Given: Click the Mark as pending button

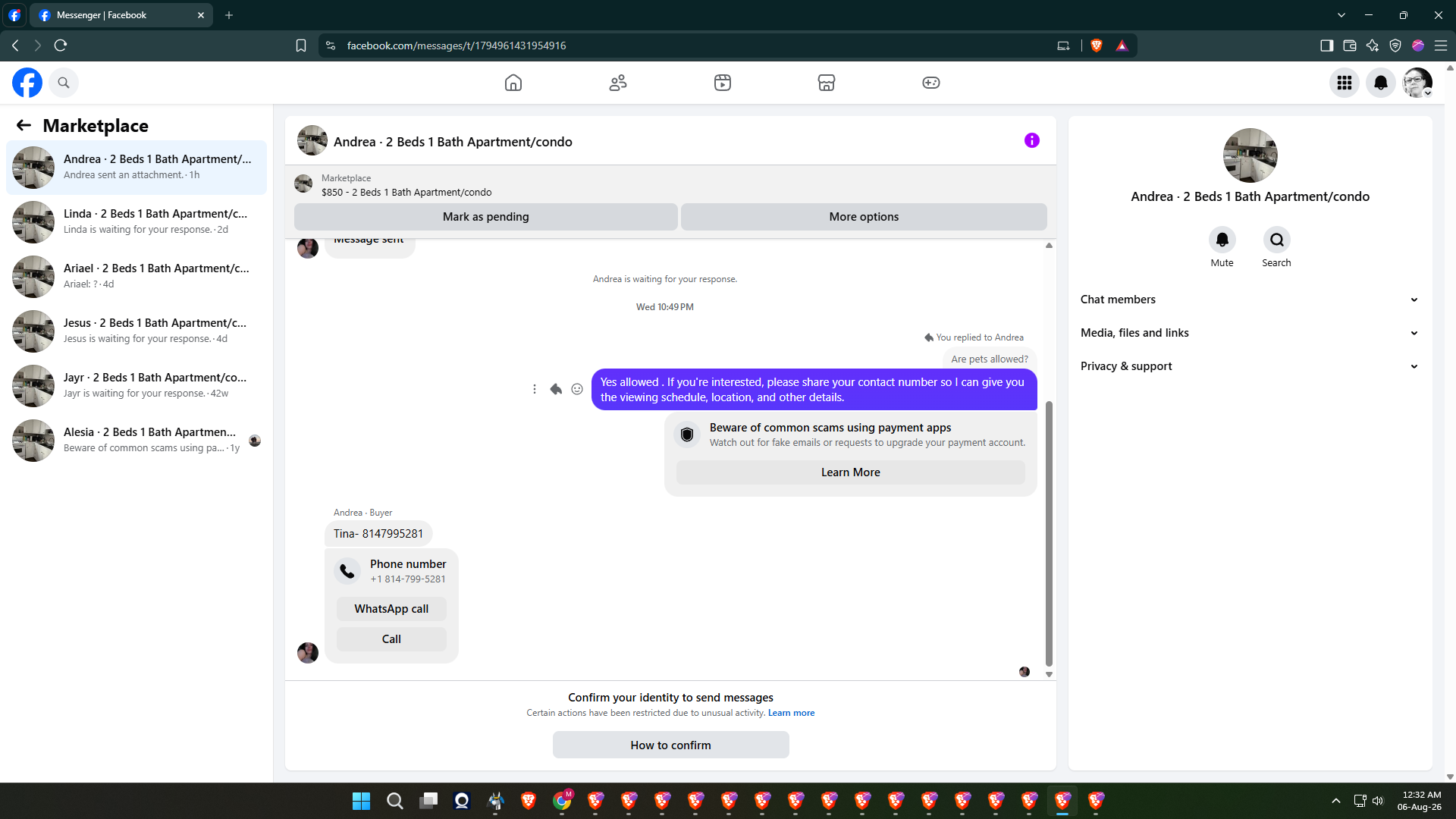Looking at the screenshot, I should coord(486,217).
